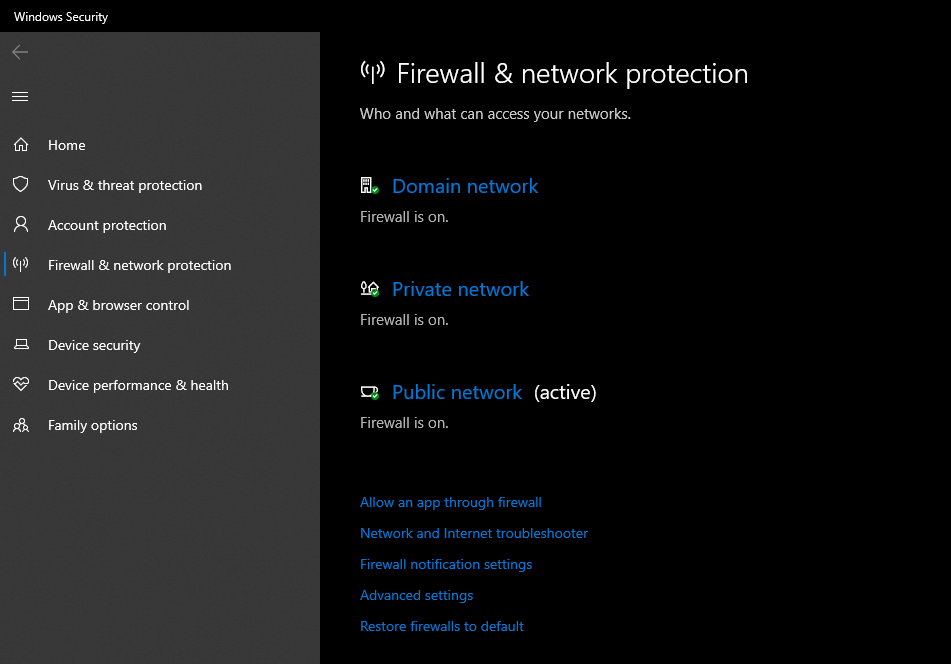951x664 pixels.
Task: Toggle the hamburger navigation menu
Action: (x=20, y=96)
